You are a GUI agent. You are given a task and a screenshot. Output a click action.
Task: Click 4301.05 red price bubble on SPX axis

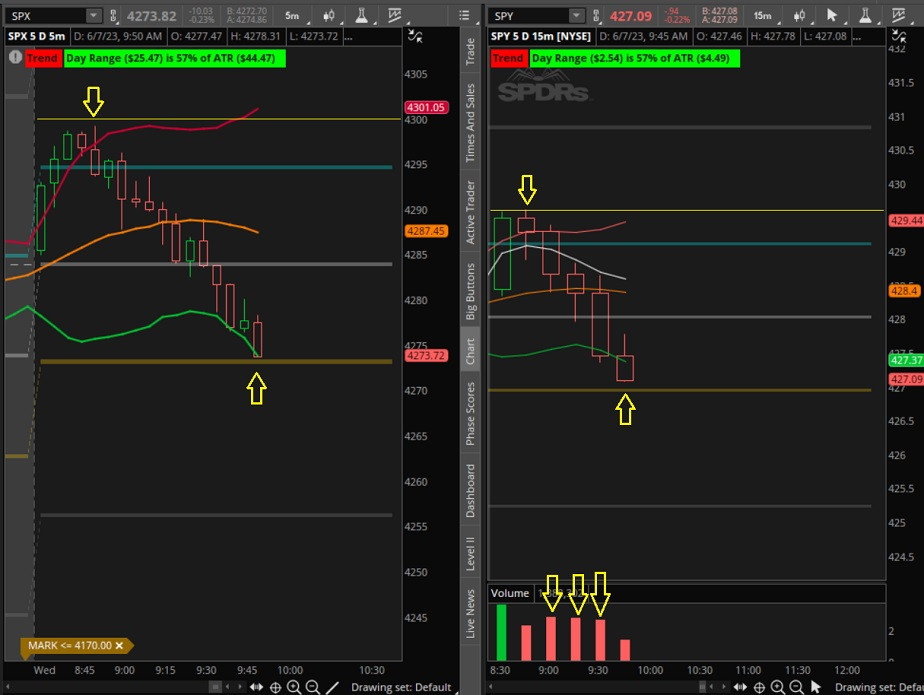426,107
